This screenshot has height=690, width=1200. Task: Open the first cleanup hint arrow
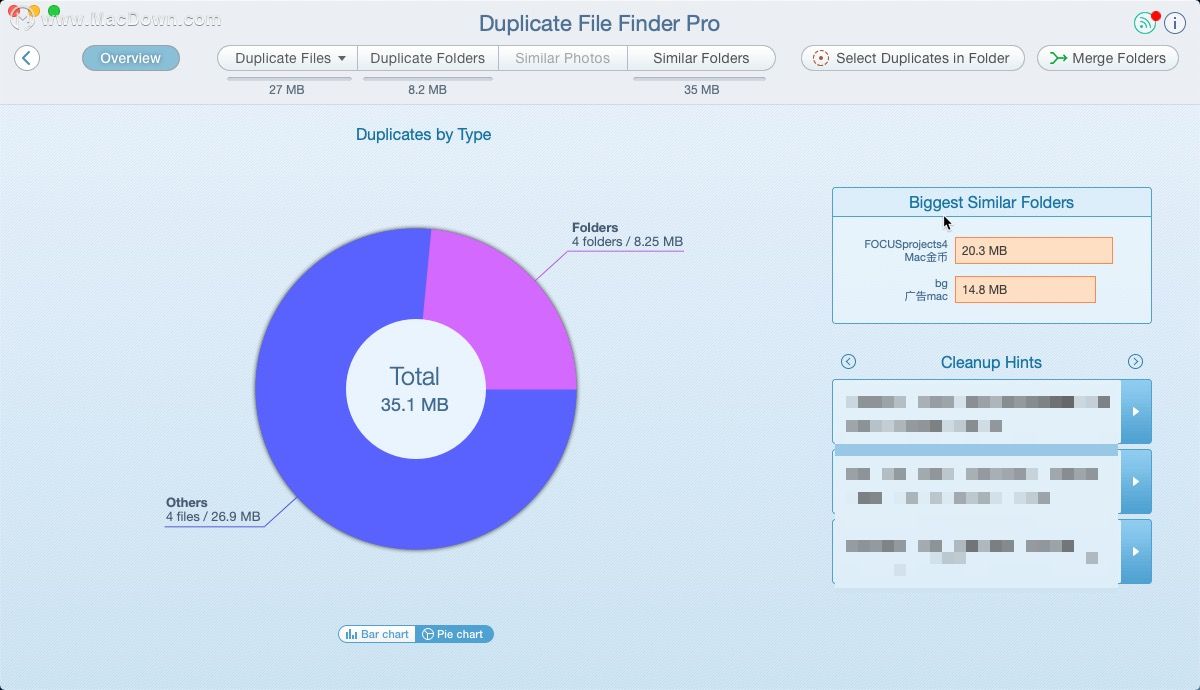pyautogui.click(x=1136, y=411)
